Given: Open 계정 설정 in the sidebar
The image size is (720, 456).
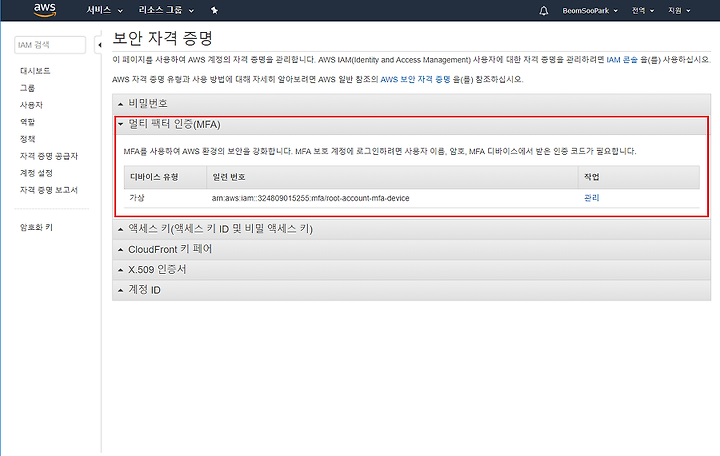Looking at the screenshot, I should 36,173.
